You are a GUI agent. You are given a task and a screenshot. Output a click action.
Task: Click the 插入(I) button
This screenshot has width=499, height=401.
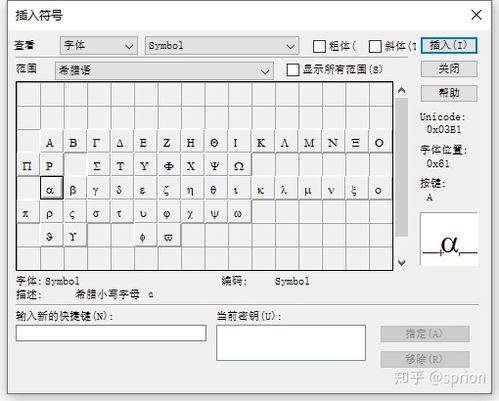click(x=449, y=45)
